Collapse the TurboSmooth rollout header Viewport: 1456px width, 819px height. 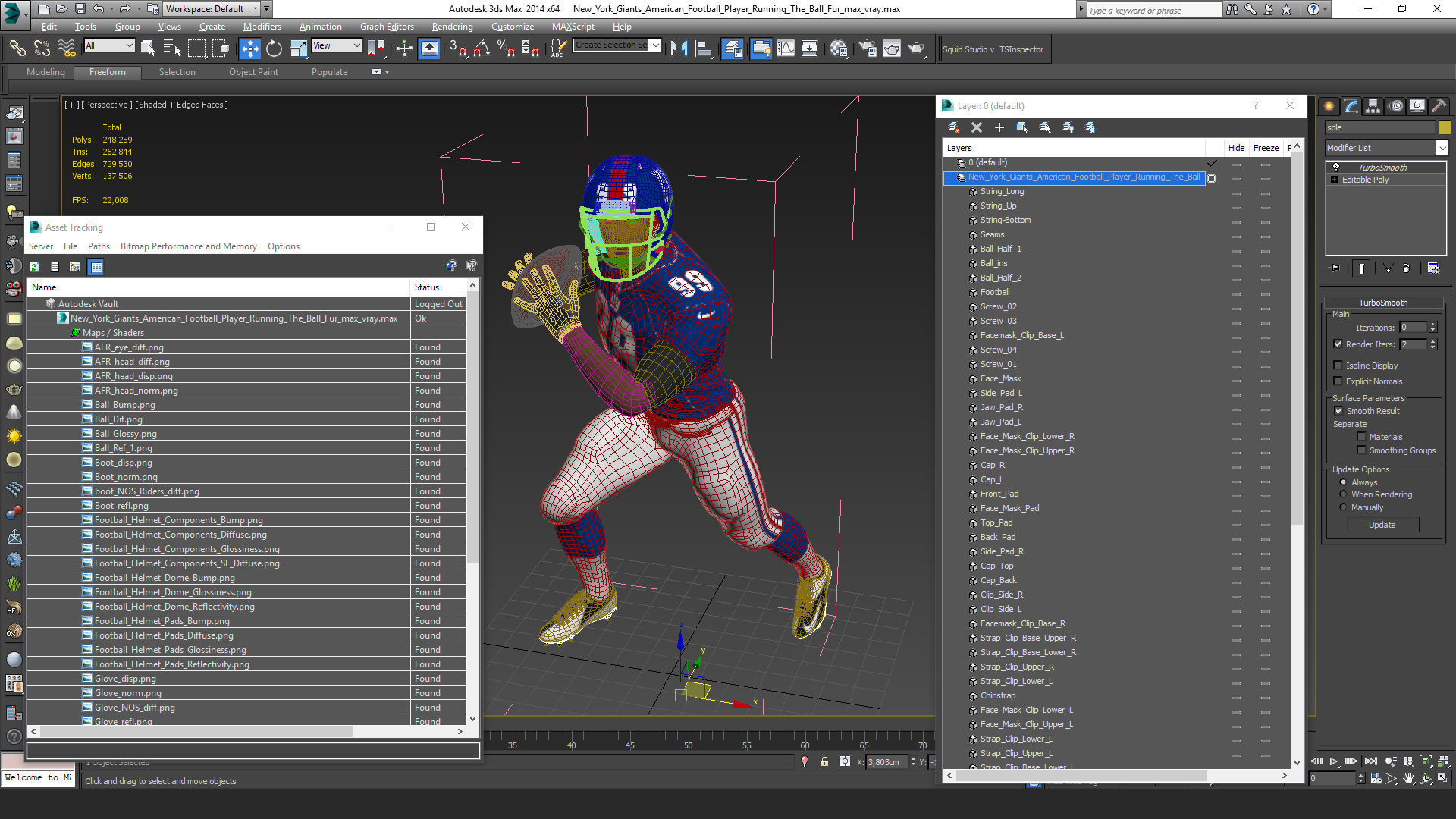point(1382,303)
